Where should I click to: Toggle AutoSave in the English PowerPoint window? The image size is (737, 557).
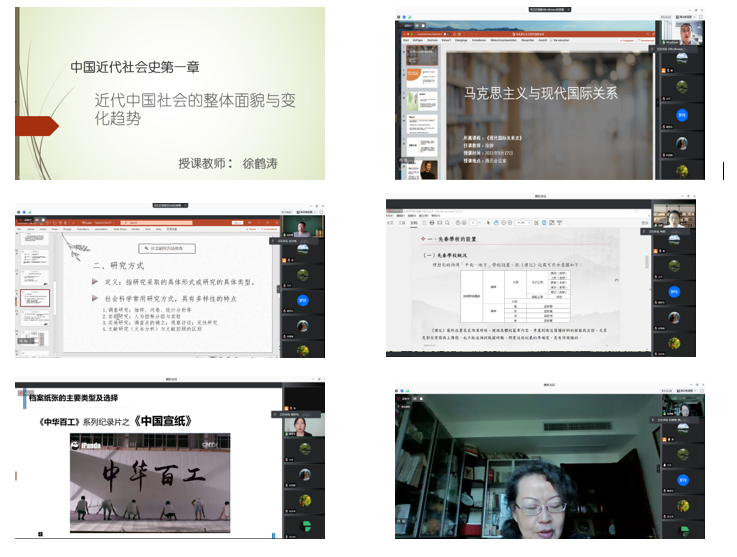[30, 221]
